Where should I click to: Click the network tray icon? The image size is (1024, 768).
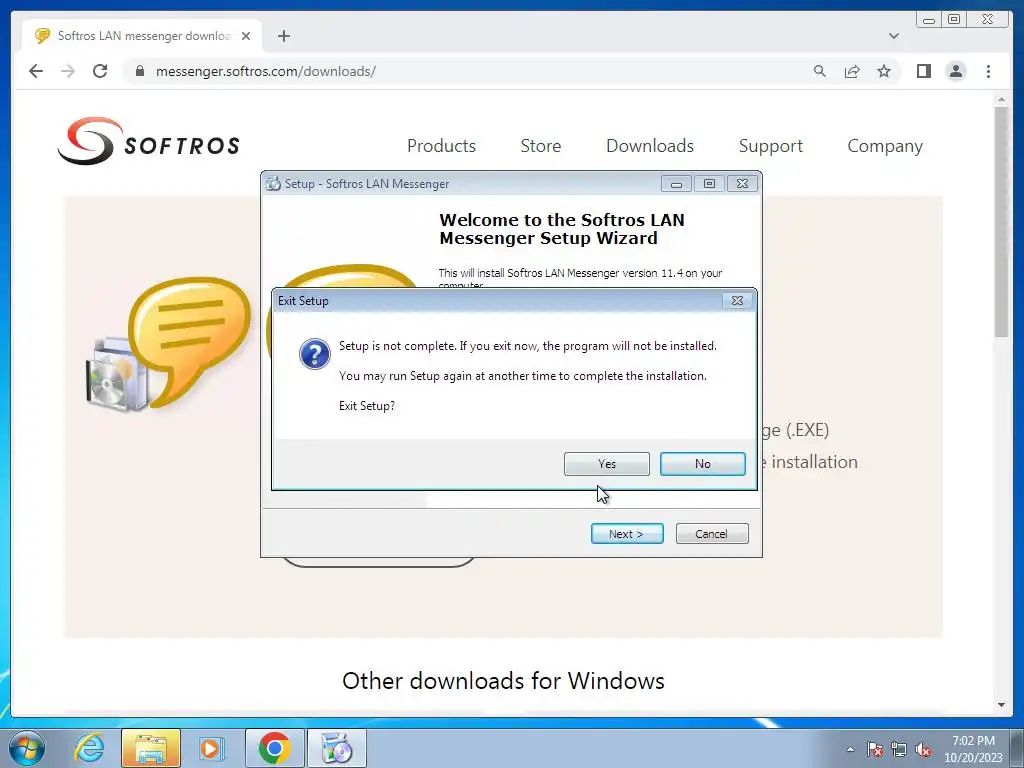[x=899, y=749]
